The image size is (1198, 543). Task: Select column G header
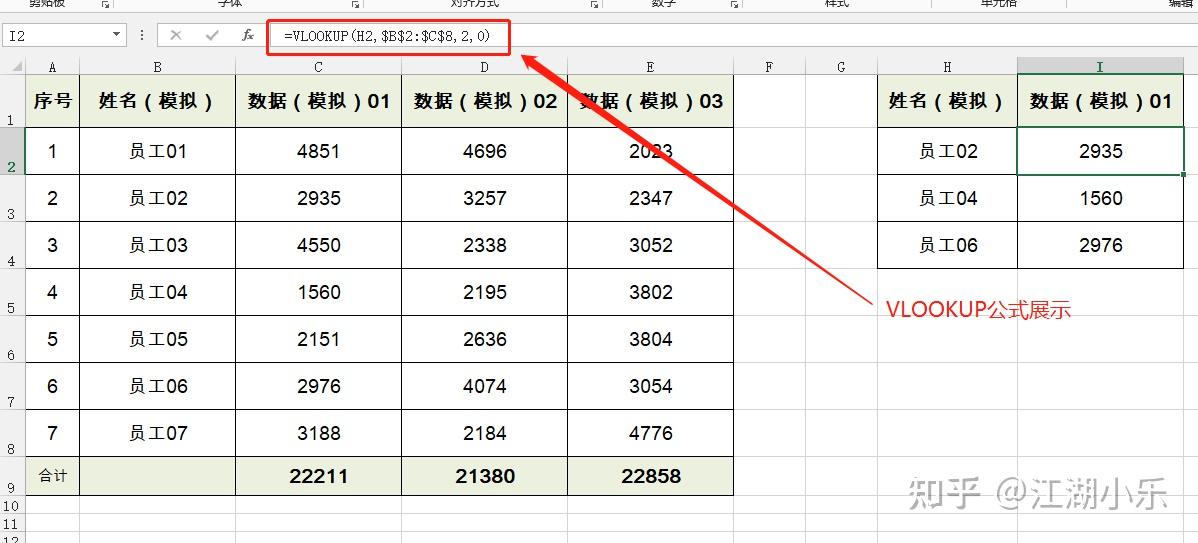click(x=841, y=67)
